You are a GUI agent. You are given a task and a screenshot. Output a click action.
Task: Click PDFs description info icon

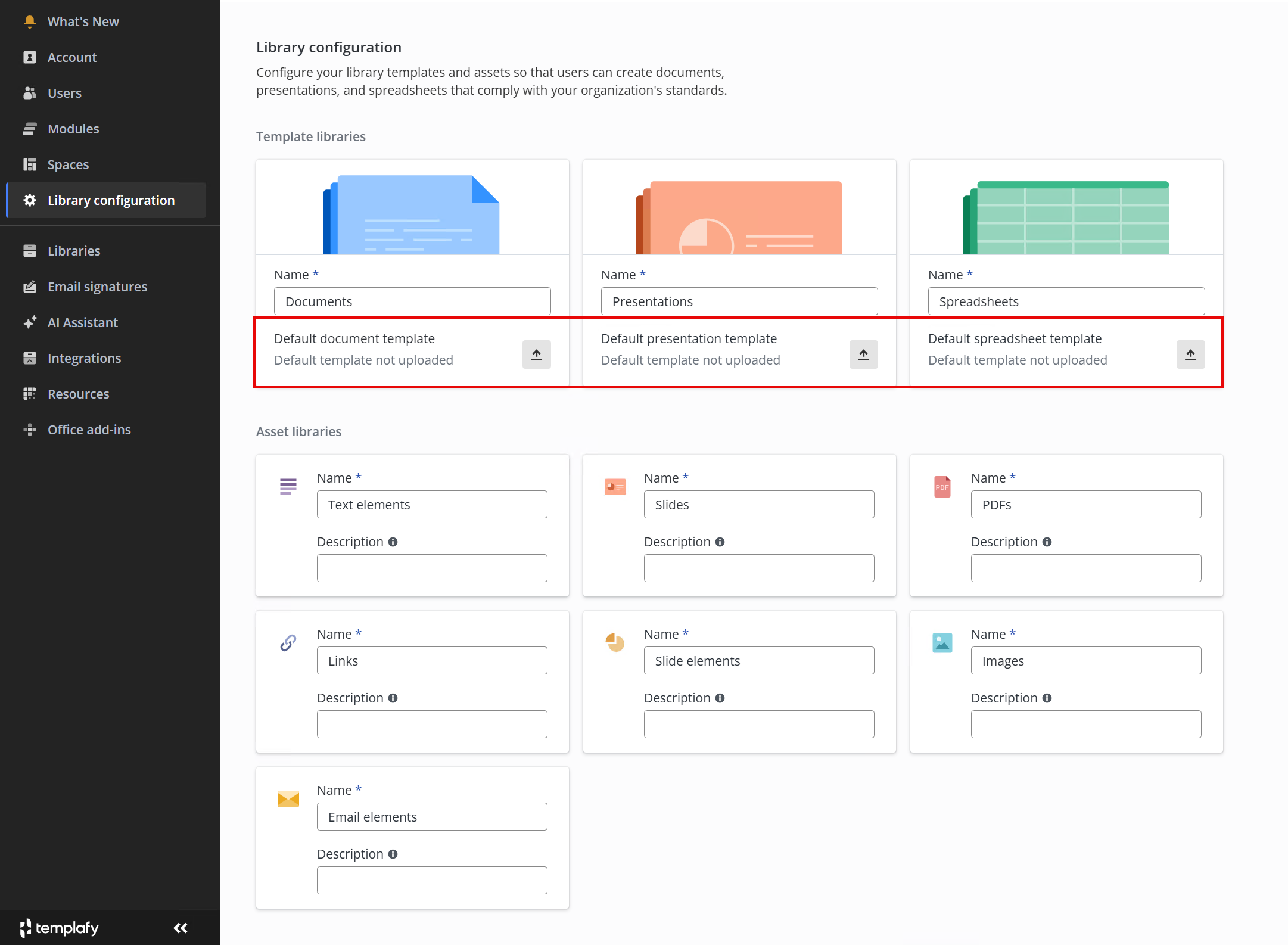[x=1047, y=542]
